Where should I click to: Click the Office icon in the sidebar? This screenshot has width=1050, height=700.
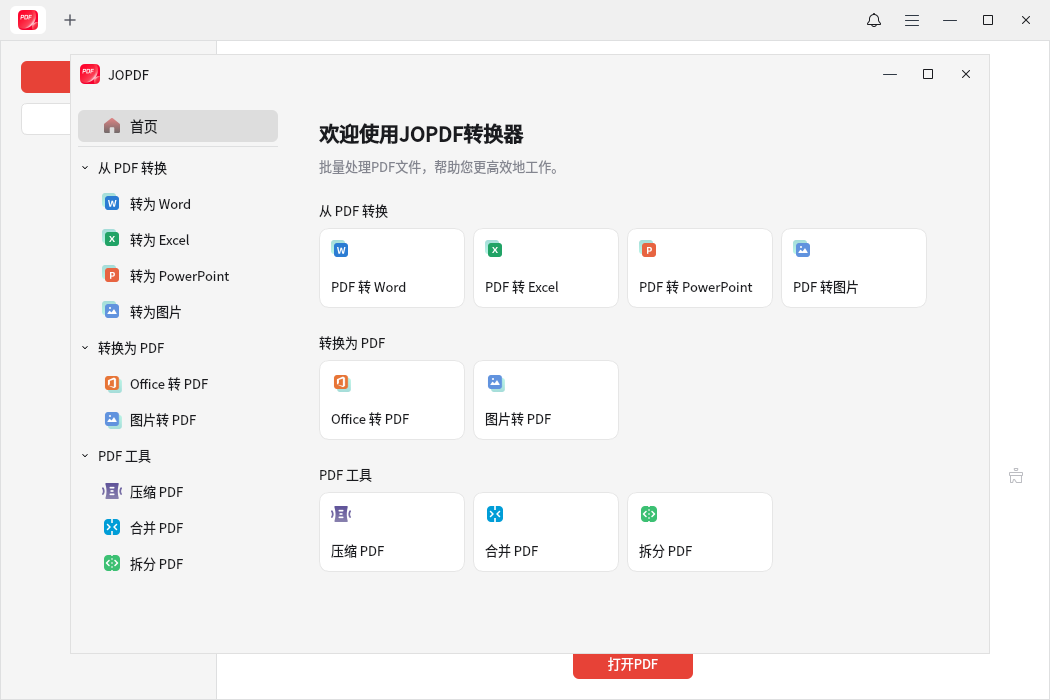pos(112,383)
